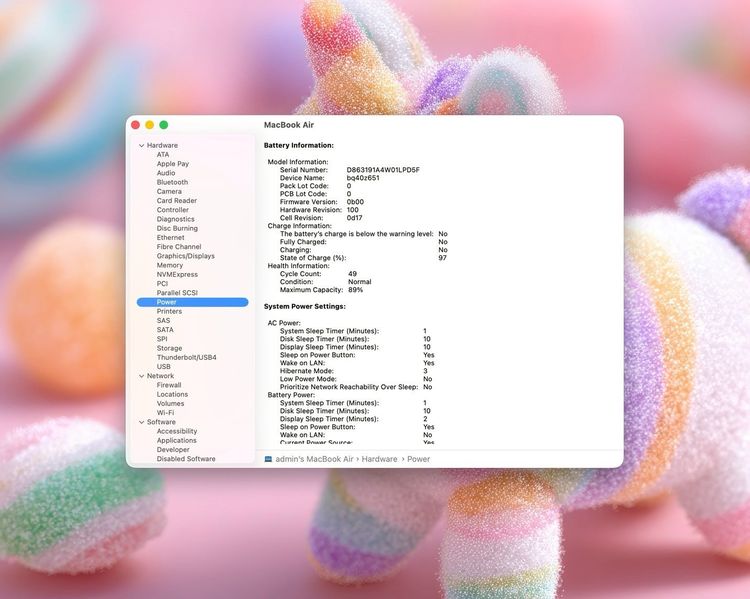750x599 pixels.
Task: Select Apple Pay in the sidebar
Action: pyautogui.click(x=173, y=164)
